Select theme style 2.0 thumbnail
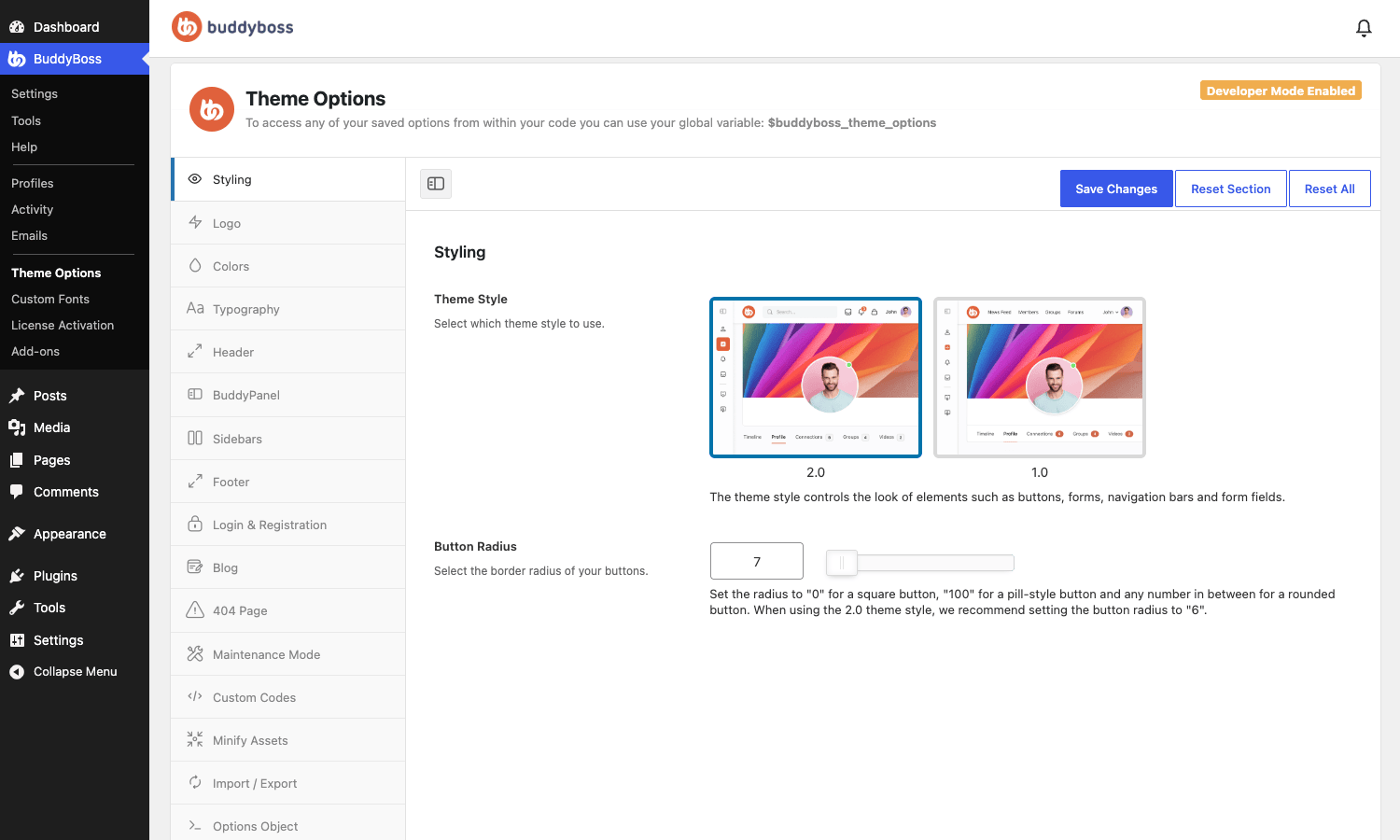The width and height of the screenshot is (1400, 840). pos(816,377)
